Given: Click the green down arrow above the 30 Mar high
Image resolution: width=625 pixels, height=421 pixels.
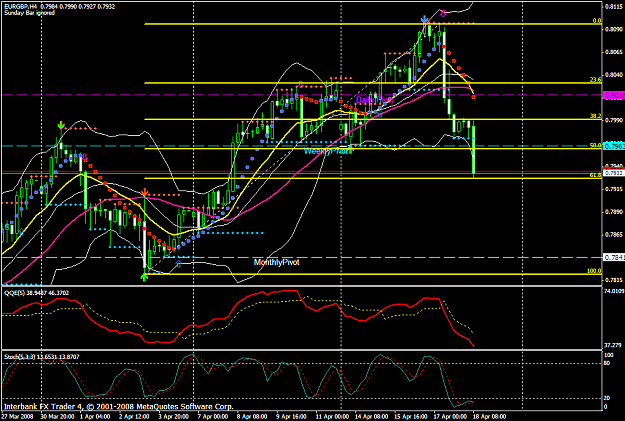Looking at the screenshot, I should click(61, 125).
